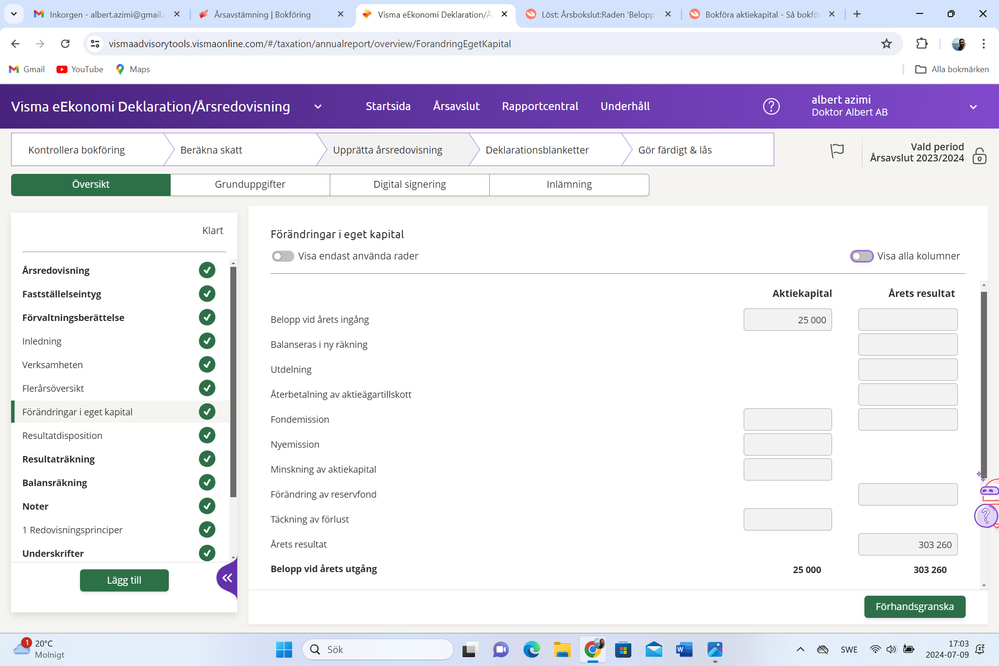Switch to the Grunduppgifter tab

tap(250, 185)
